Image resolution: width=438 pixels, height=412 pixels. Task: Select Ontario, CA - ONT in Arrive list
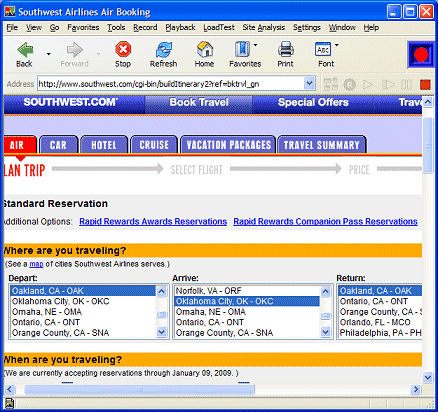click(247, 322)
